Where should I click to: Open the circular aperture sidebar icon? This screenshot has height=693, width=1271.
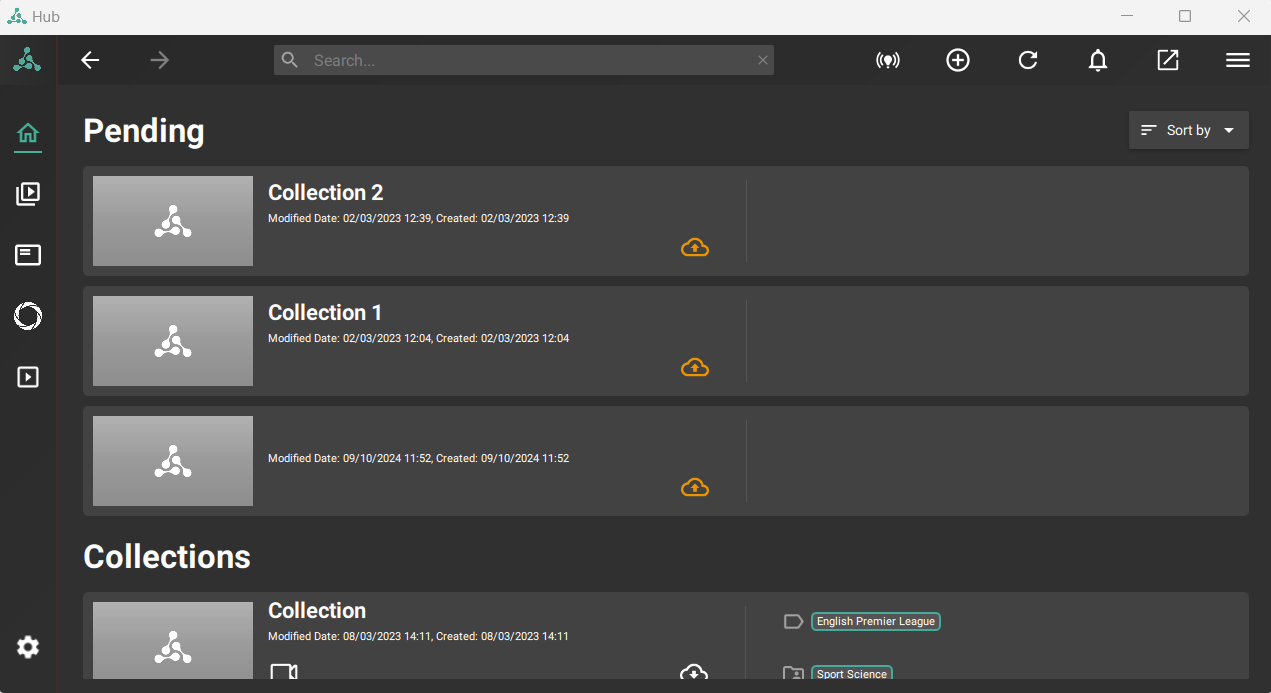coord(28,317)
